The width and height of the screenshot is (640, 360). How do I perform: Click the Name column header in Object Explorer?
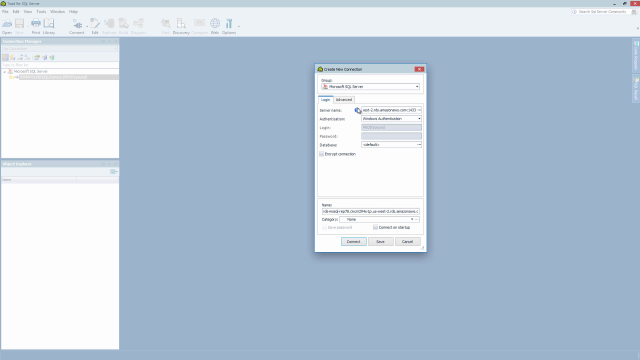39,180
